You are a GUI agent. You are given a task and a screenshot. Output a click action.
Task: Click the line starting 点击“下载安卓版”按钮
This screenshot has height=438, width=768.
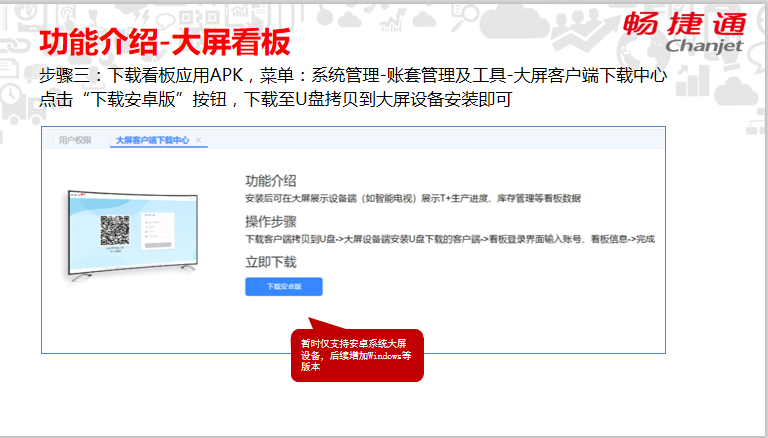click(x=275, y=99)
